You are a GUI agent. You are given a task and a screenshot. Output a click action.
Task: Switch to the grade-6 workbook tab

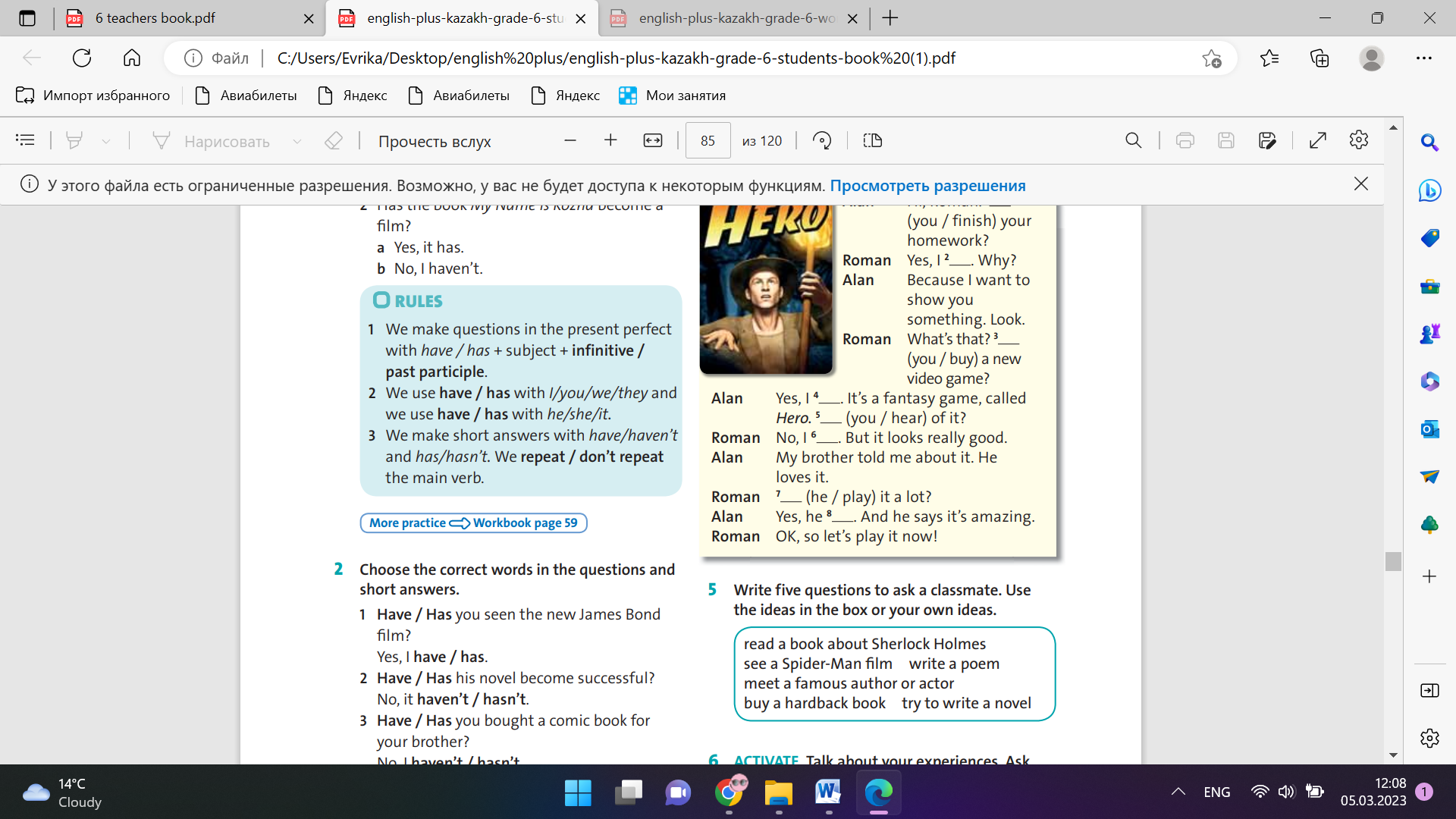point(736,18)
